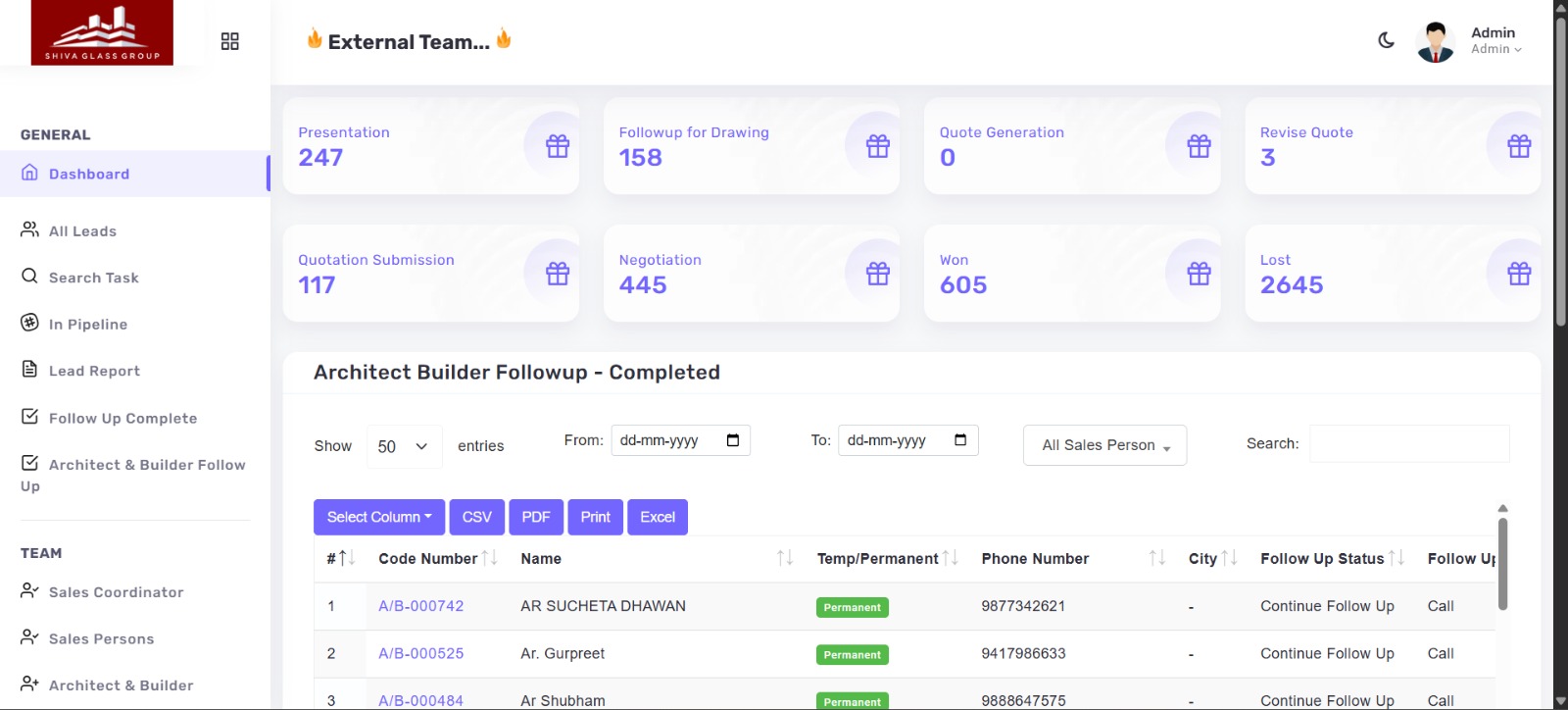Open lead code A/B-000742 link
Image resolution: width=1568 pixels, height=710 pixels.
coord(421,606)
